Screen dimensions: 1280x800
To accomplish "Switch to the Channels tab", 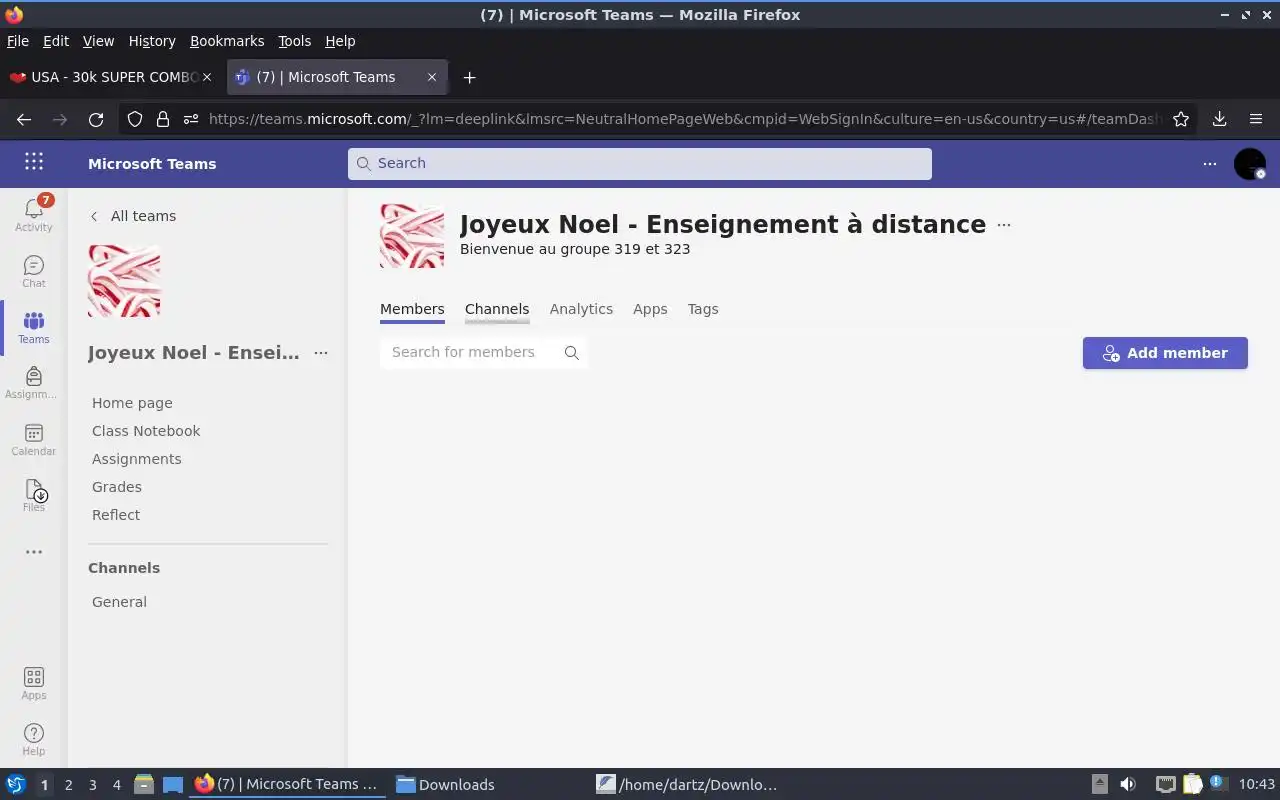I will (497, 309).
